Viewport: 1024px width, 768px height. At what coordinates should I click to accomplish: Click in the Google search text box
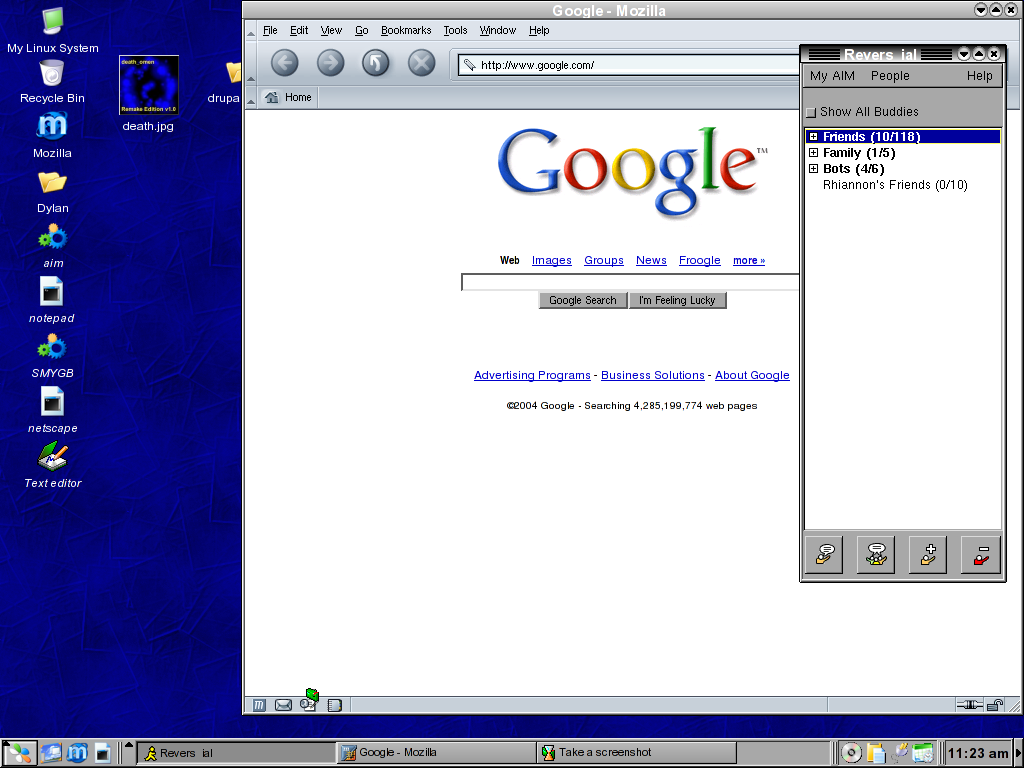pyautogui.click(x=630, y=282)
